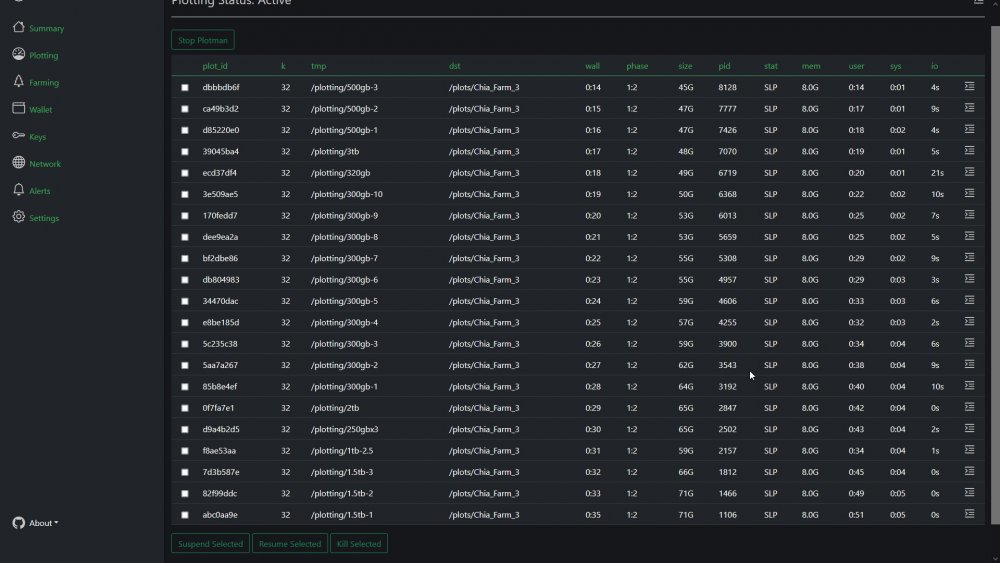Open log icon for plot 5c235c38

pos(969,343)
